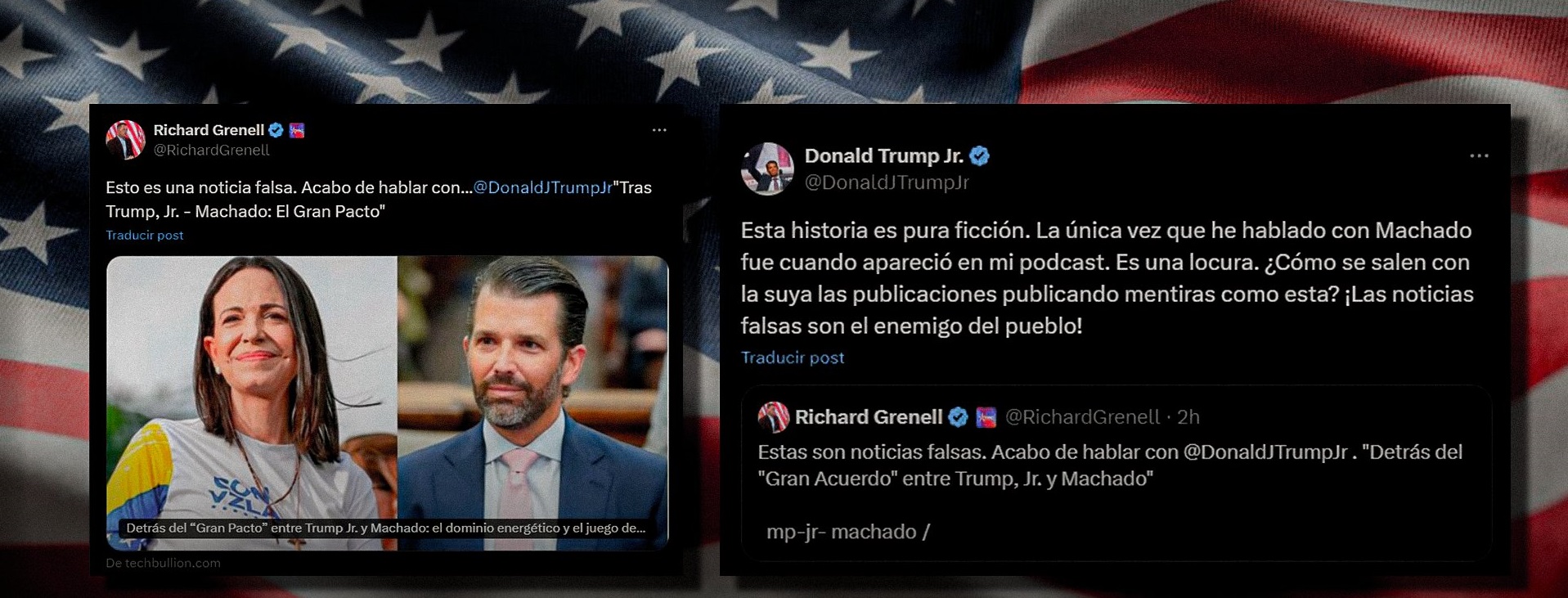The height and width of the screenshot is (598, 1568).
Task: Open the @DonaldJTrumpJr handle under Trump Jr.'s name
Action: tap(887, 182)
